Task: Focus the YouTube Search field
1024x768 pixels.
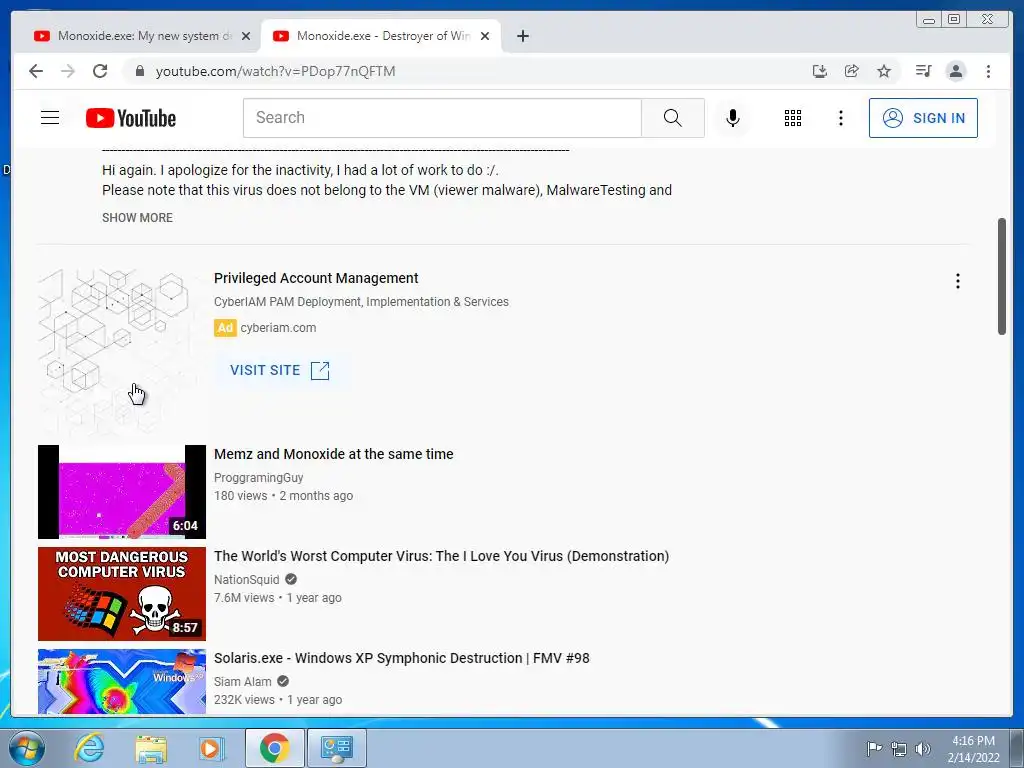Action: coord(442,118)
